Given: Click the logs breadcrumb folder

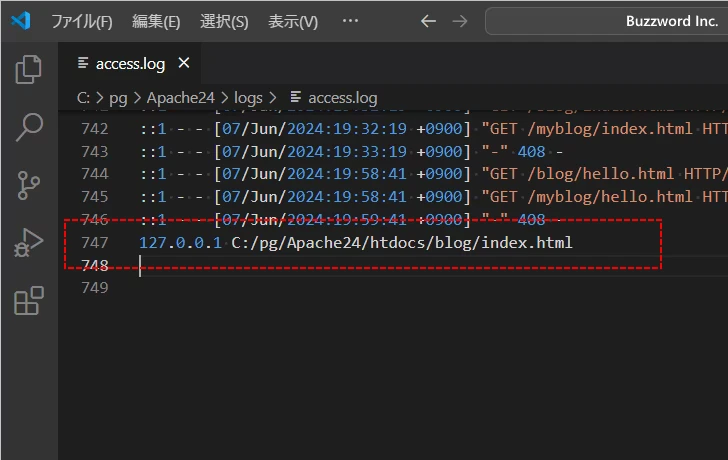Looking at the screenshot, I should [248, 98].
